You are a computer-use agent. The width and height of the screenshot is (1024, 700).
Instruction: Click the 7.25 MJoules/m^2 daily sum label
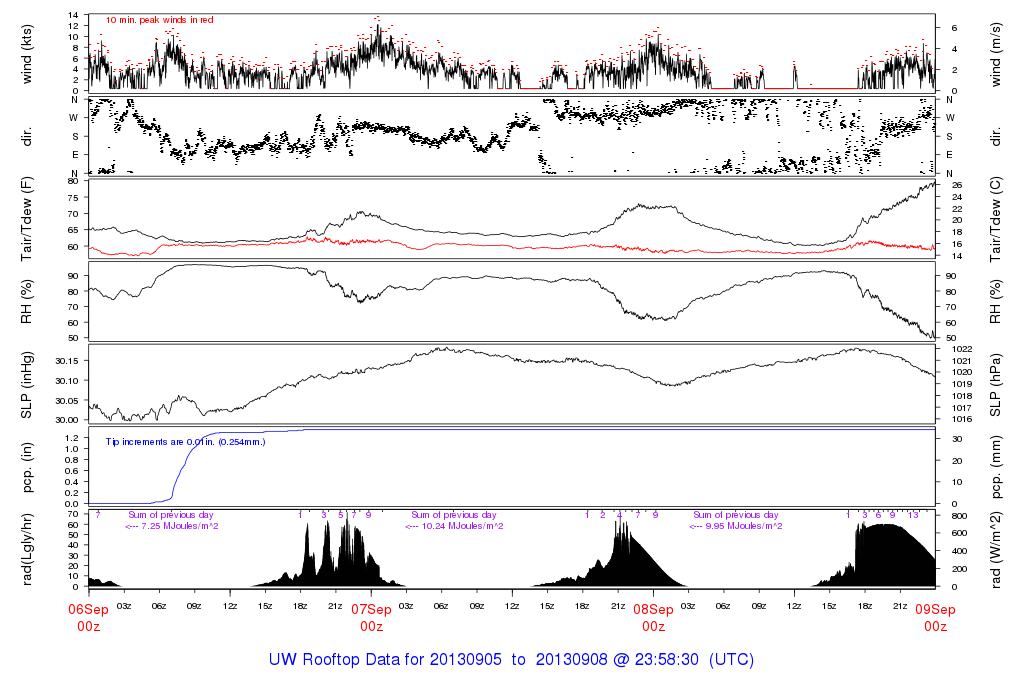[x=174, y=526]
